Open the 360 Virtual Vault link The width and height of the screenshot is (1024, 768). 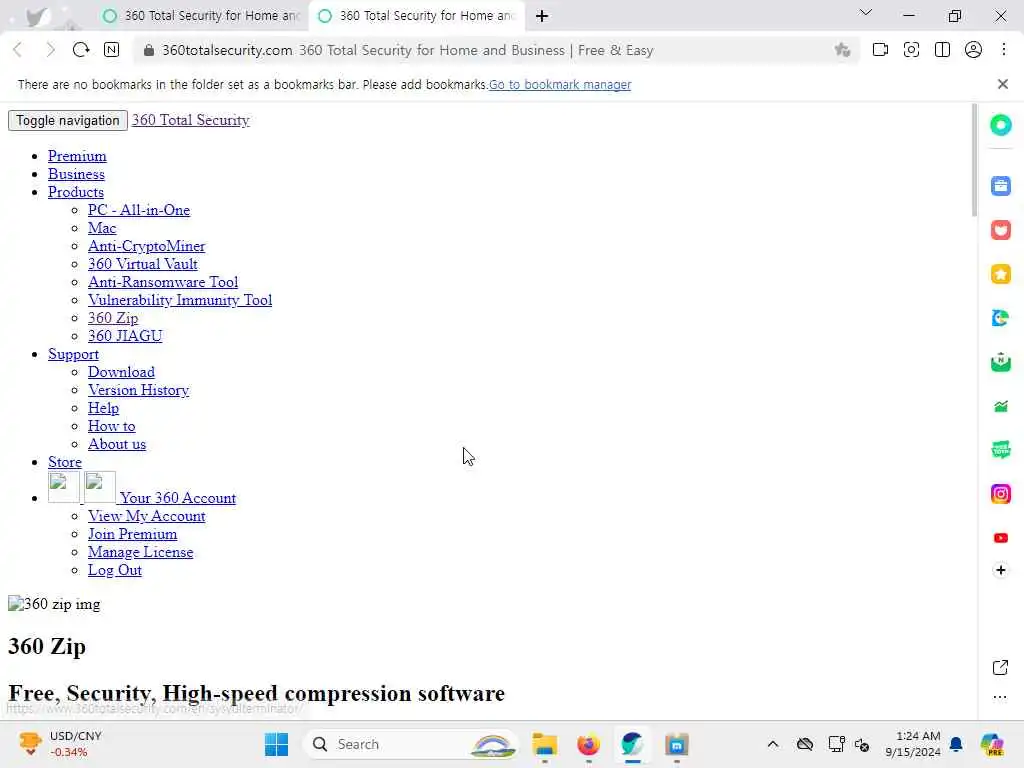[x=143, y=264]
